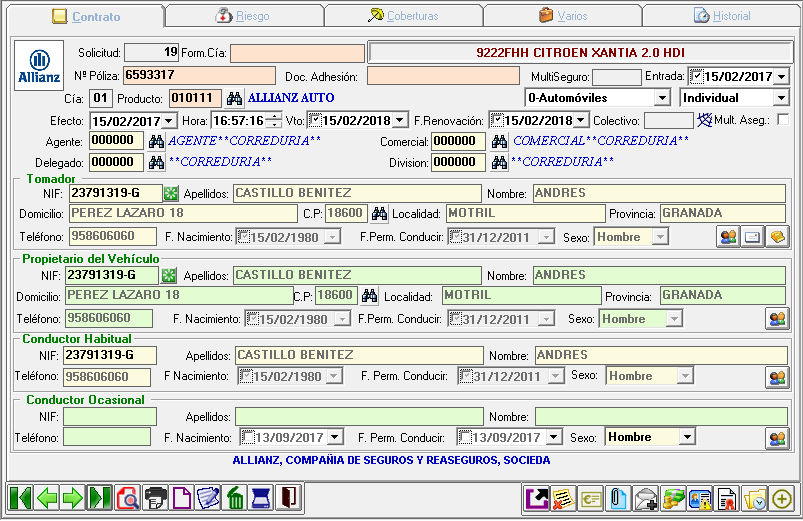
Task: Open the Coberturas tab
Action: [x=404, y=16]
